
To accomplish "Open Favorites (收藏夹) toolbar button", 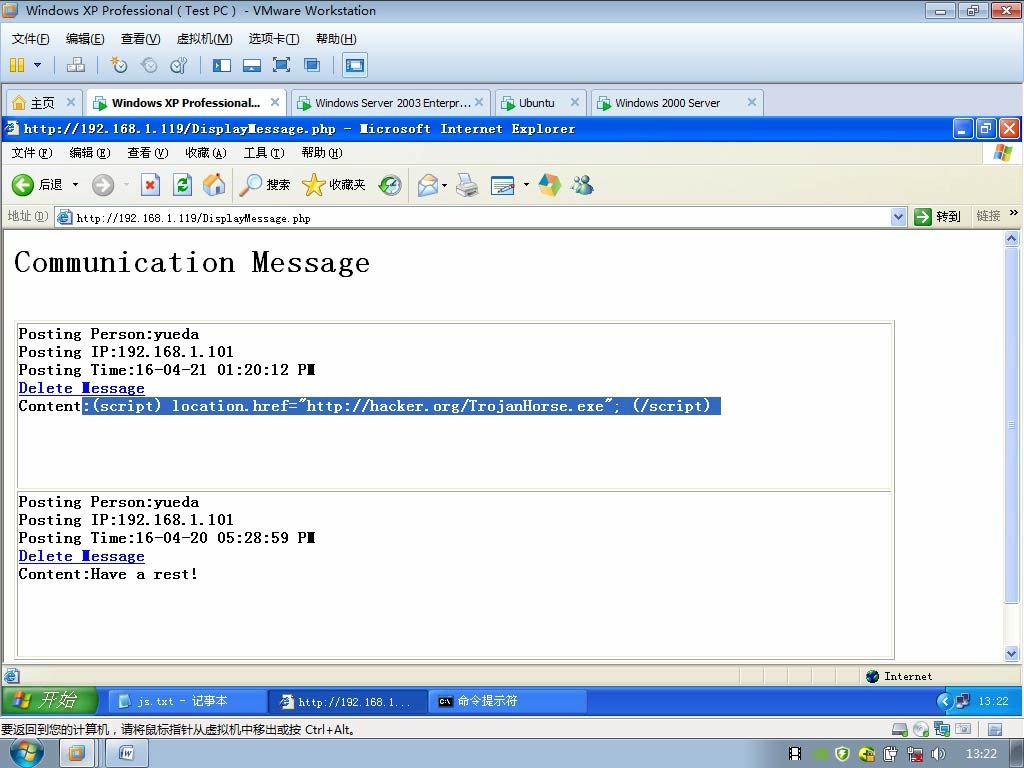I will pos(334,185).
